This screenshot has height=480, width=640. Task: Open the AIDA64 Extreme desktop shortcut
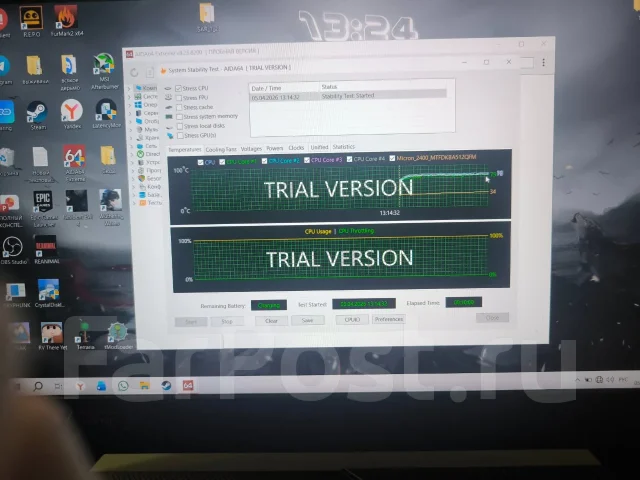point(74,163)
